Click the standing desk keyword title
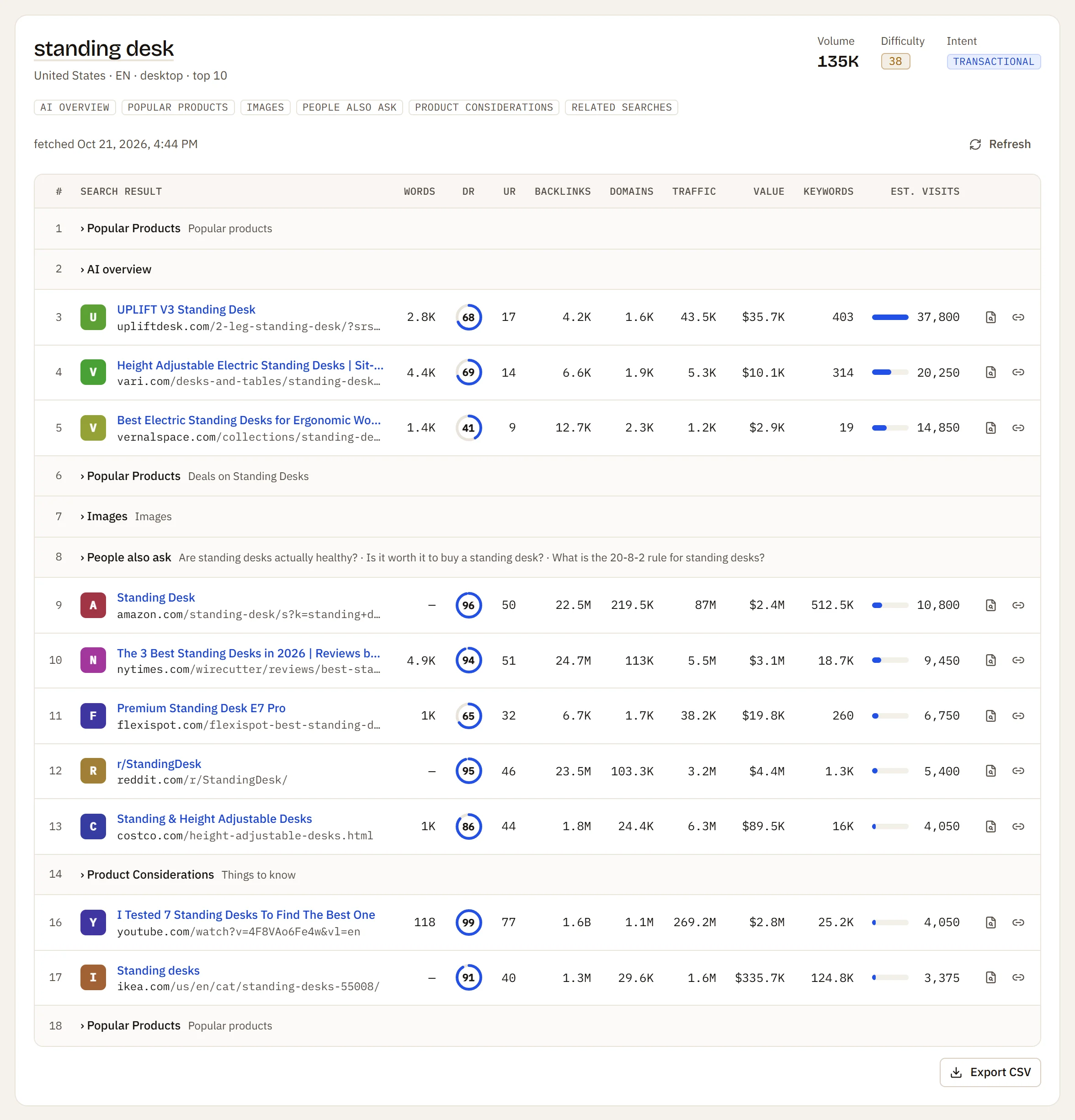 (x=104, y=48)
